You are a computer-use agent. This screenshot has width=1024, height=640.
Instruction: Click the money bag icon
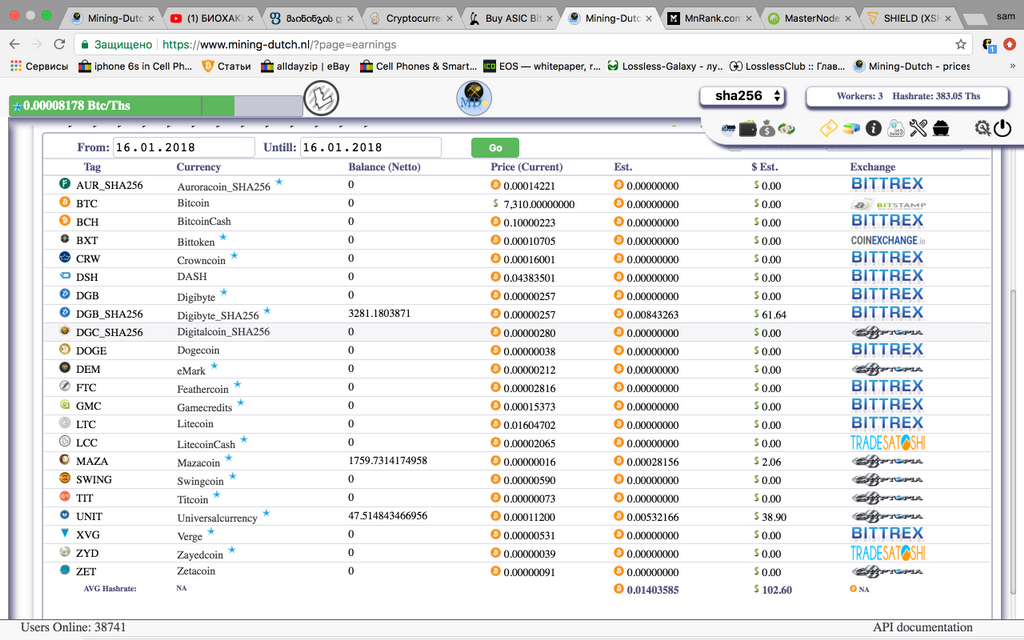(x=767, y=129)
